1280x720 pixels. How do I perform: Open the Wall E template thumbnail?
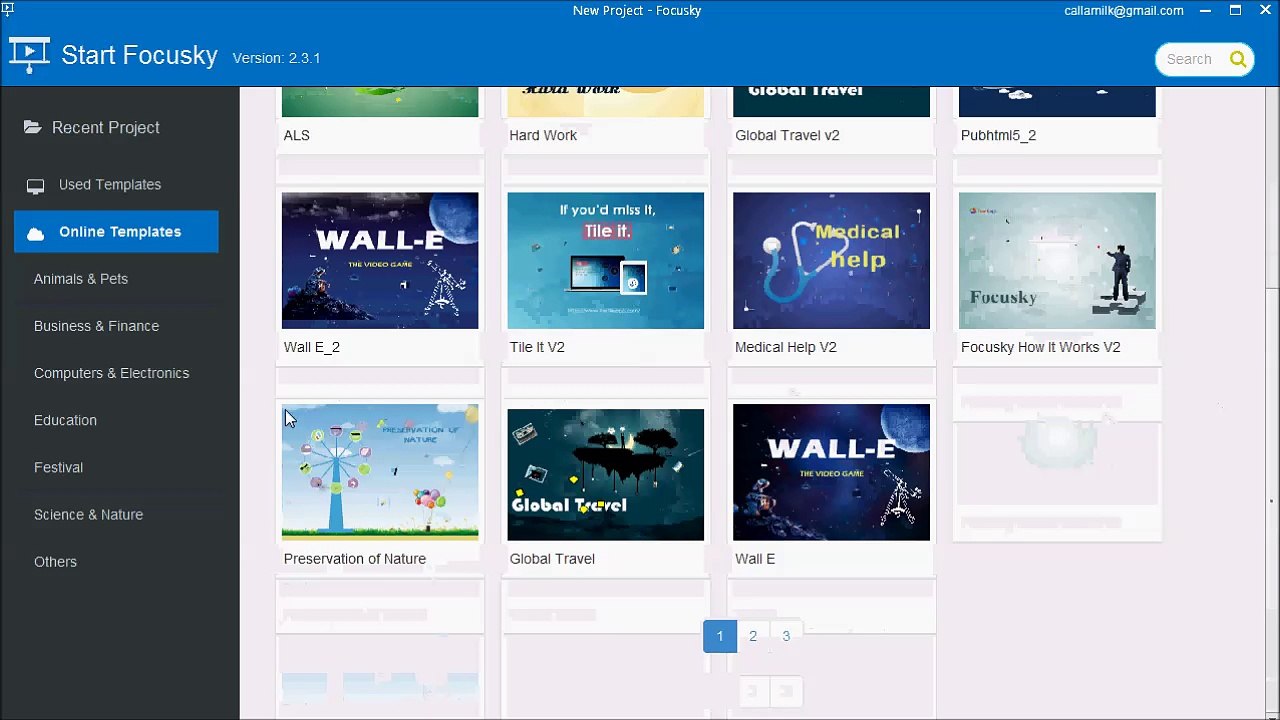pos(831,472)
